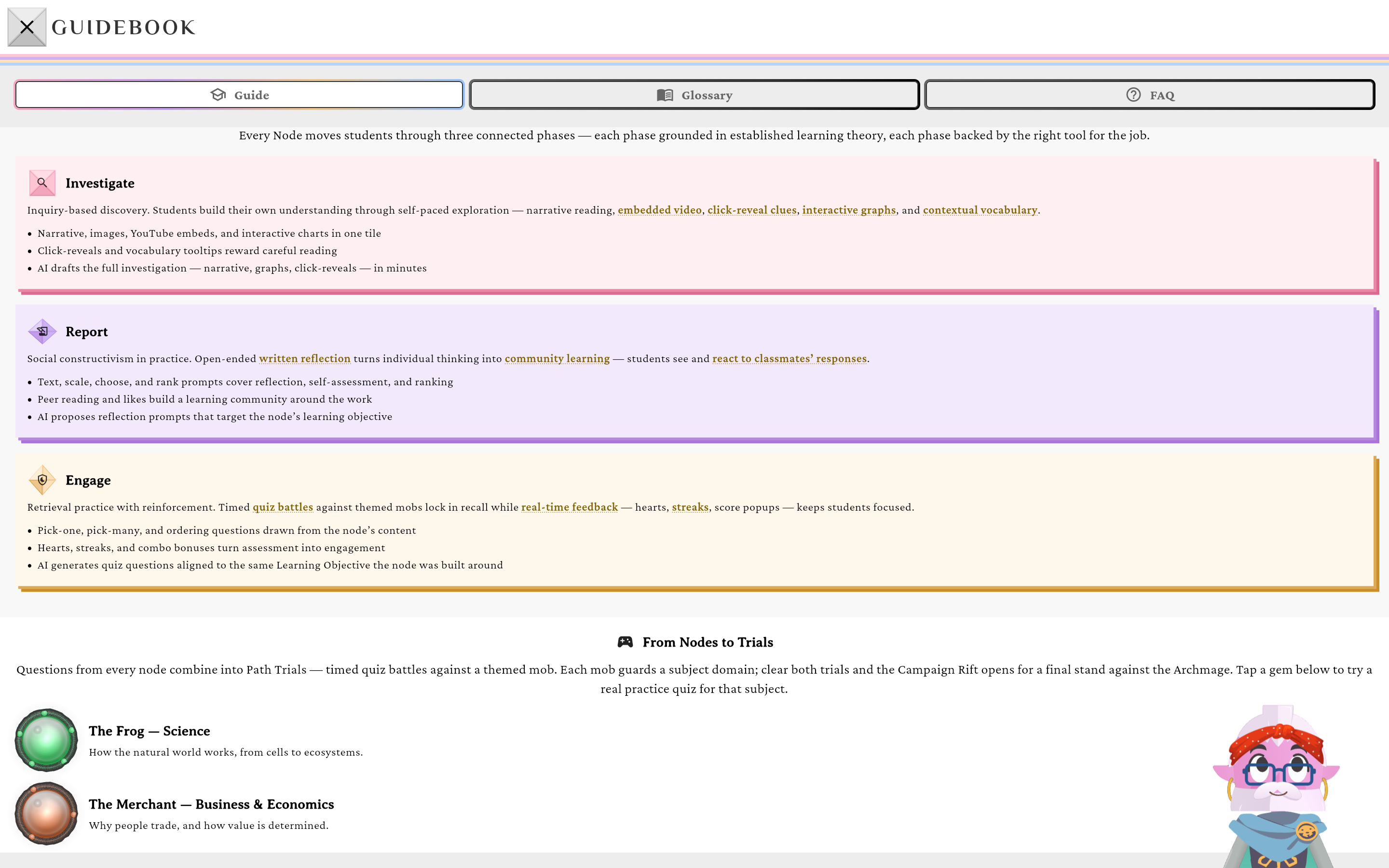Click 'AI generates quiz questions' bullet
1389x868 pixels.
270,566
